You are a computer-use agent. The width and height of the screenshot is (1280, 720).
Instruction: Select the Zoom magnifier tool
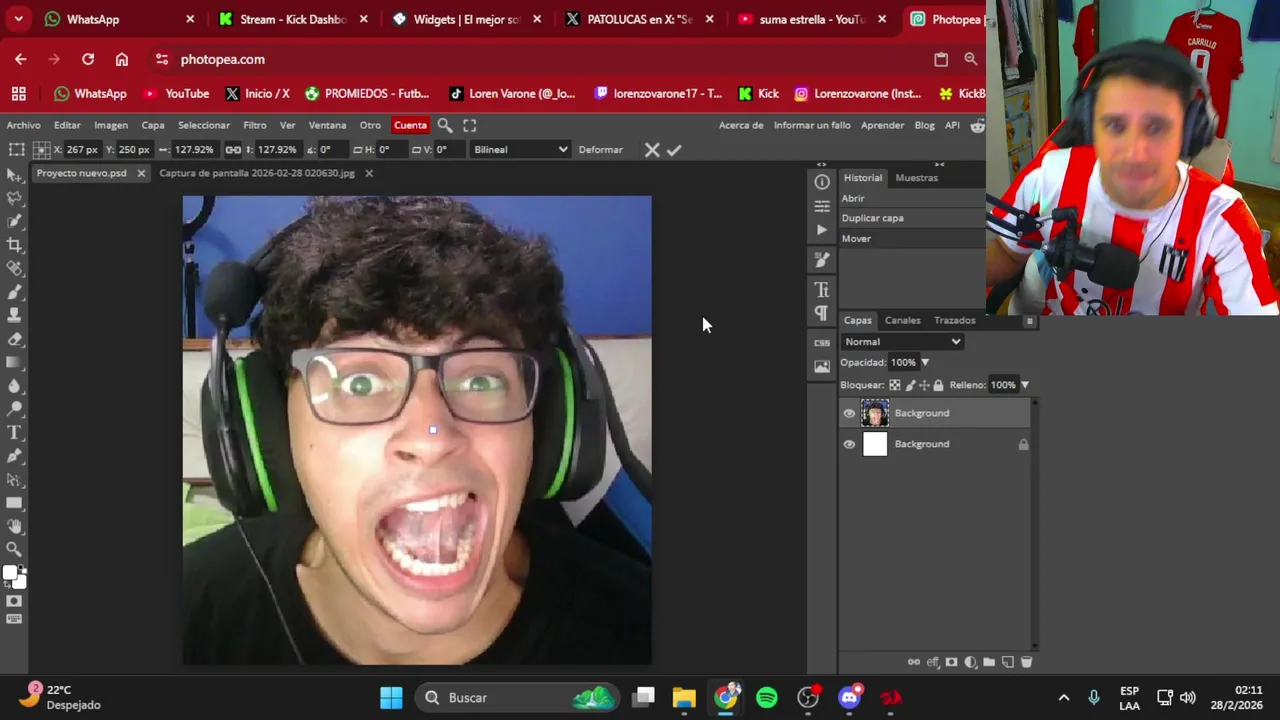14,549
